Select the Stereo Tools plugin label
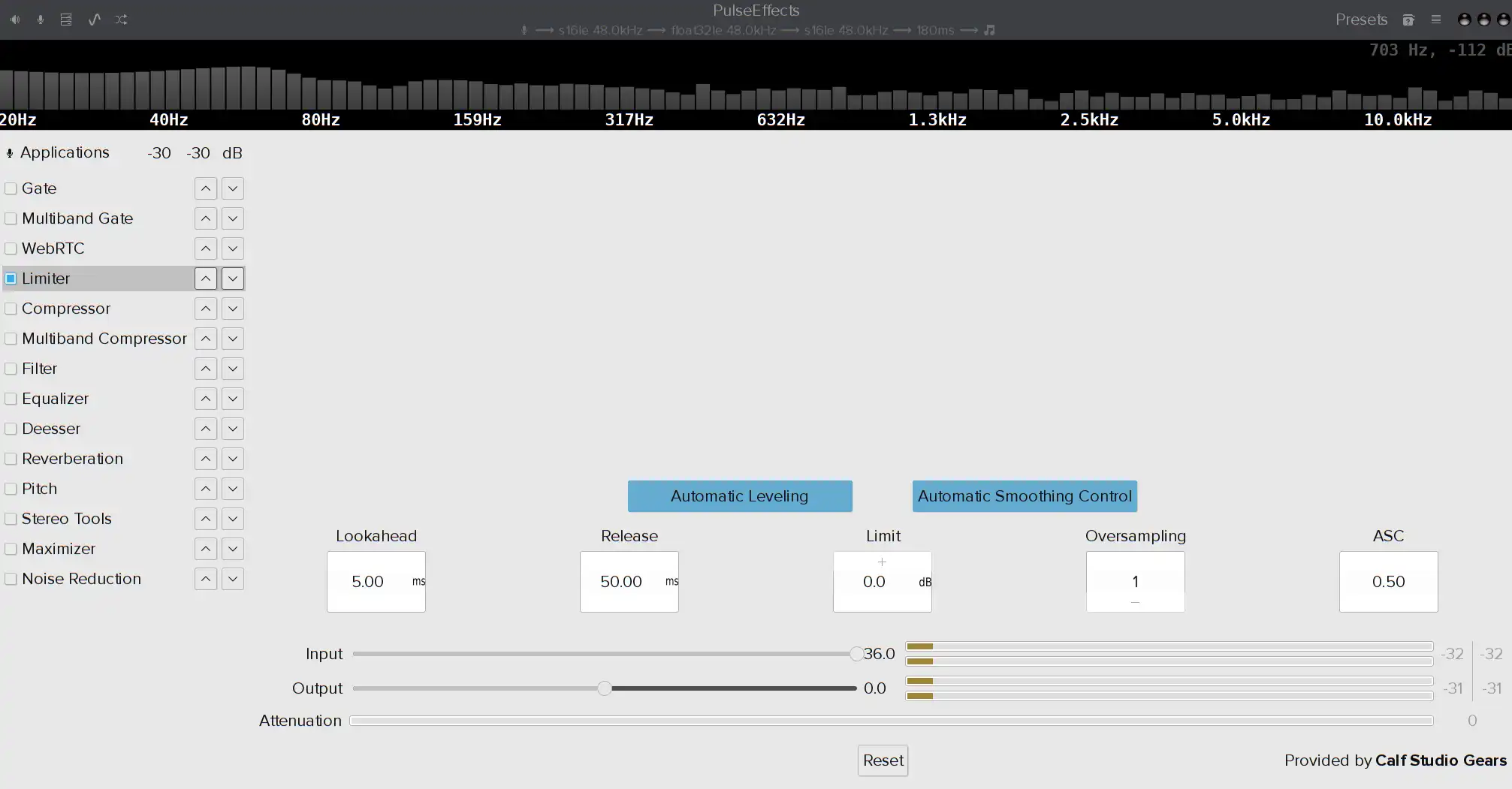The height and width of the screenshot is (789, 1512). point(67,519)
